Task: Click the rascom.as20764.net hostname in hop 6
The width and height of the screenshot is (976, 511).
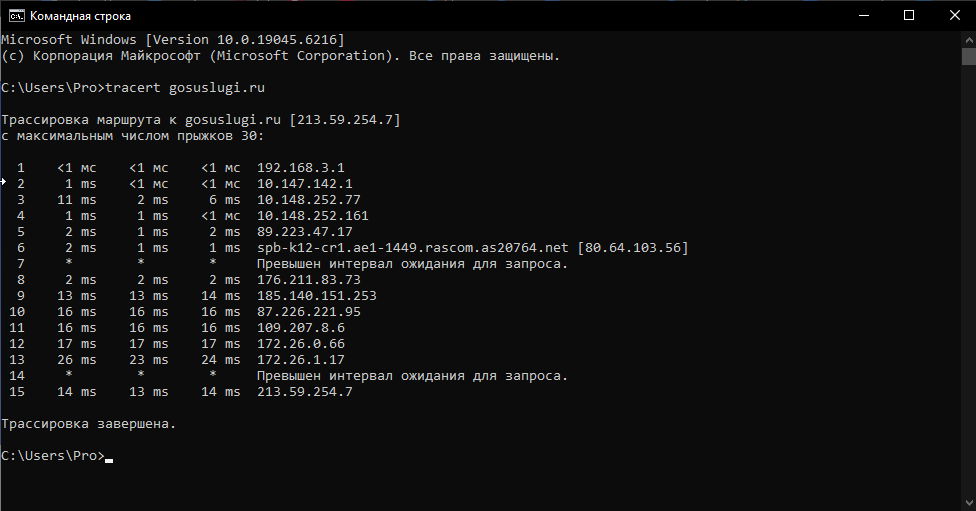Action: point(413,248)
